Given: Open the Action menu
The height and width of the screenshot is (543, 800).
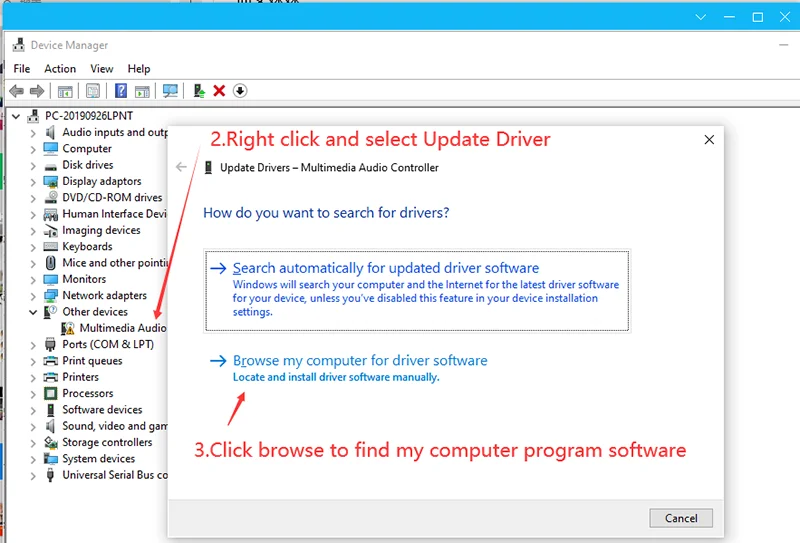Looking at the screenshot, I should tap(60, 69).
